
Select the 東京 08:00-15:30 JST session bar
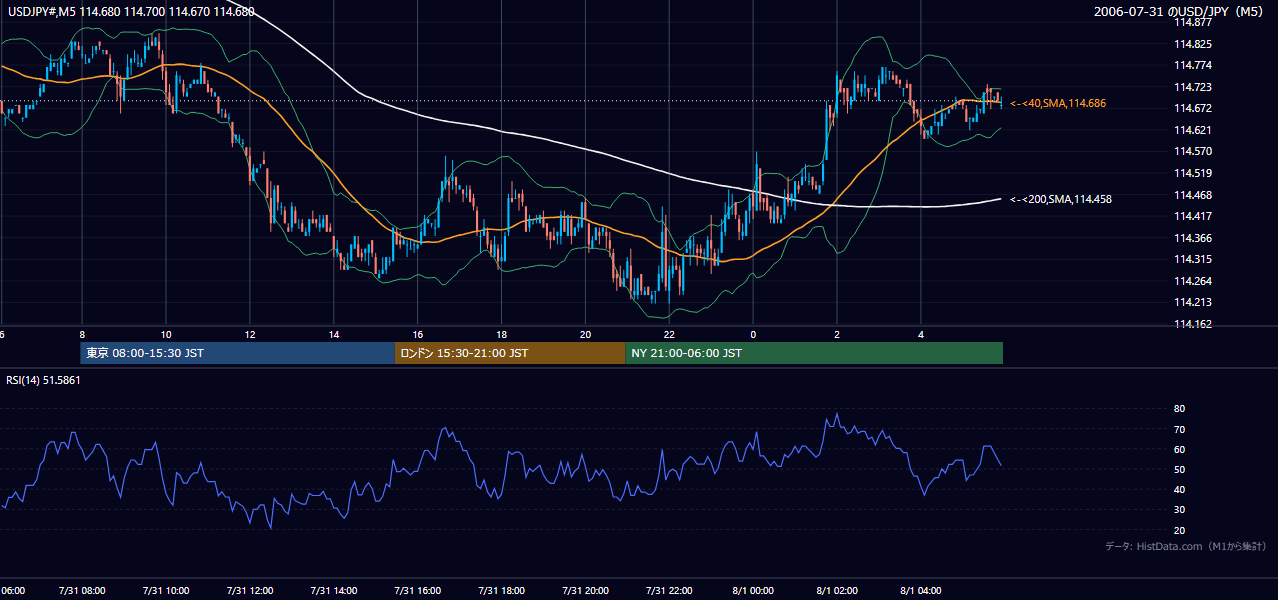click(x=238, y=353)
